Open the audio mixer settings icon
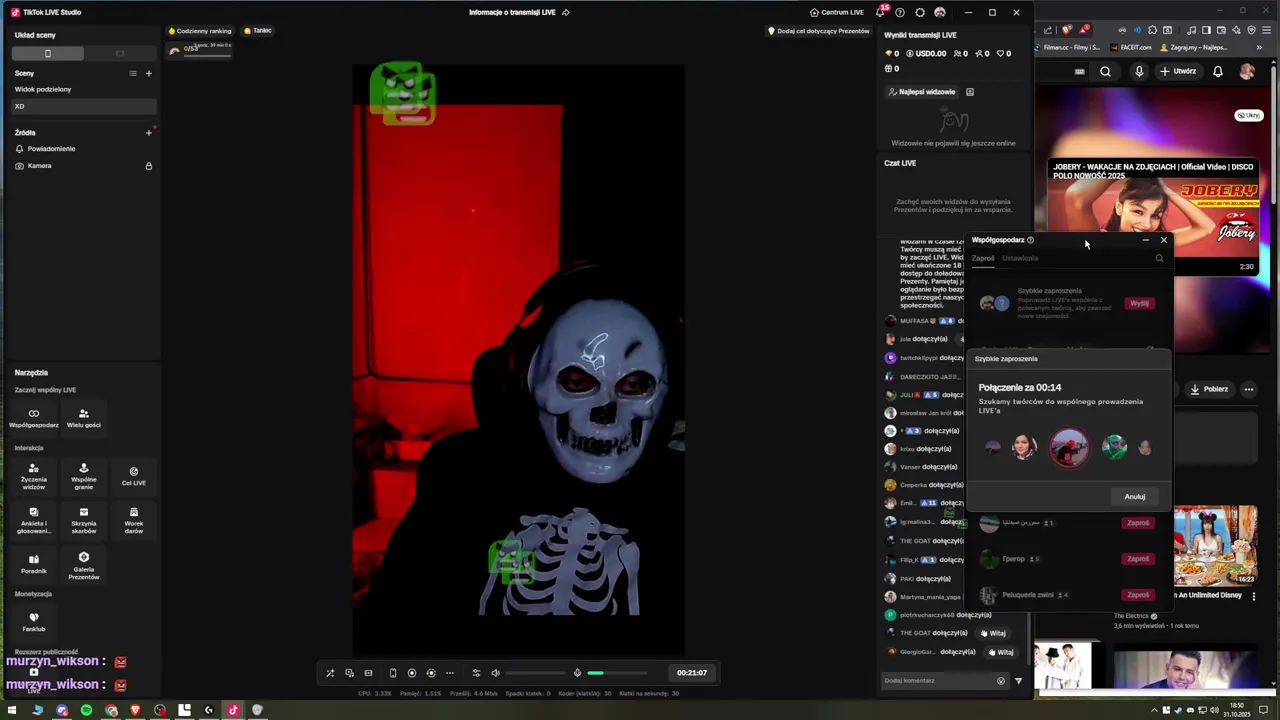 [x=476, y=673]
